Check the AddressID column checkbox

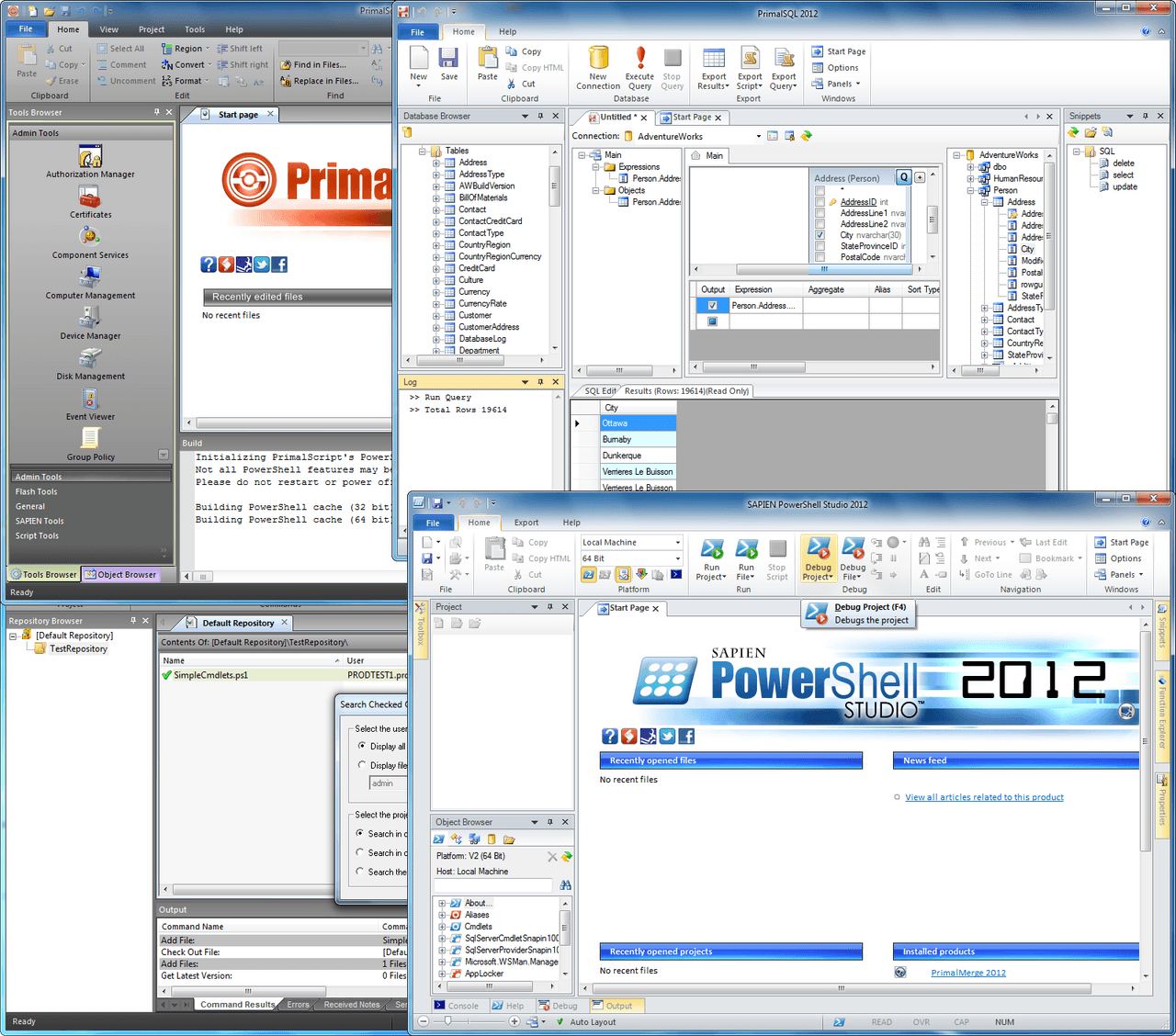click(x=820, y=202)
